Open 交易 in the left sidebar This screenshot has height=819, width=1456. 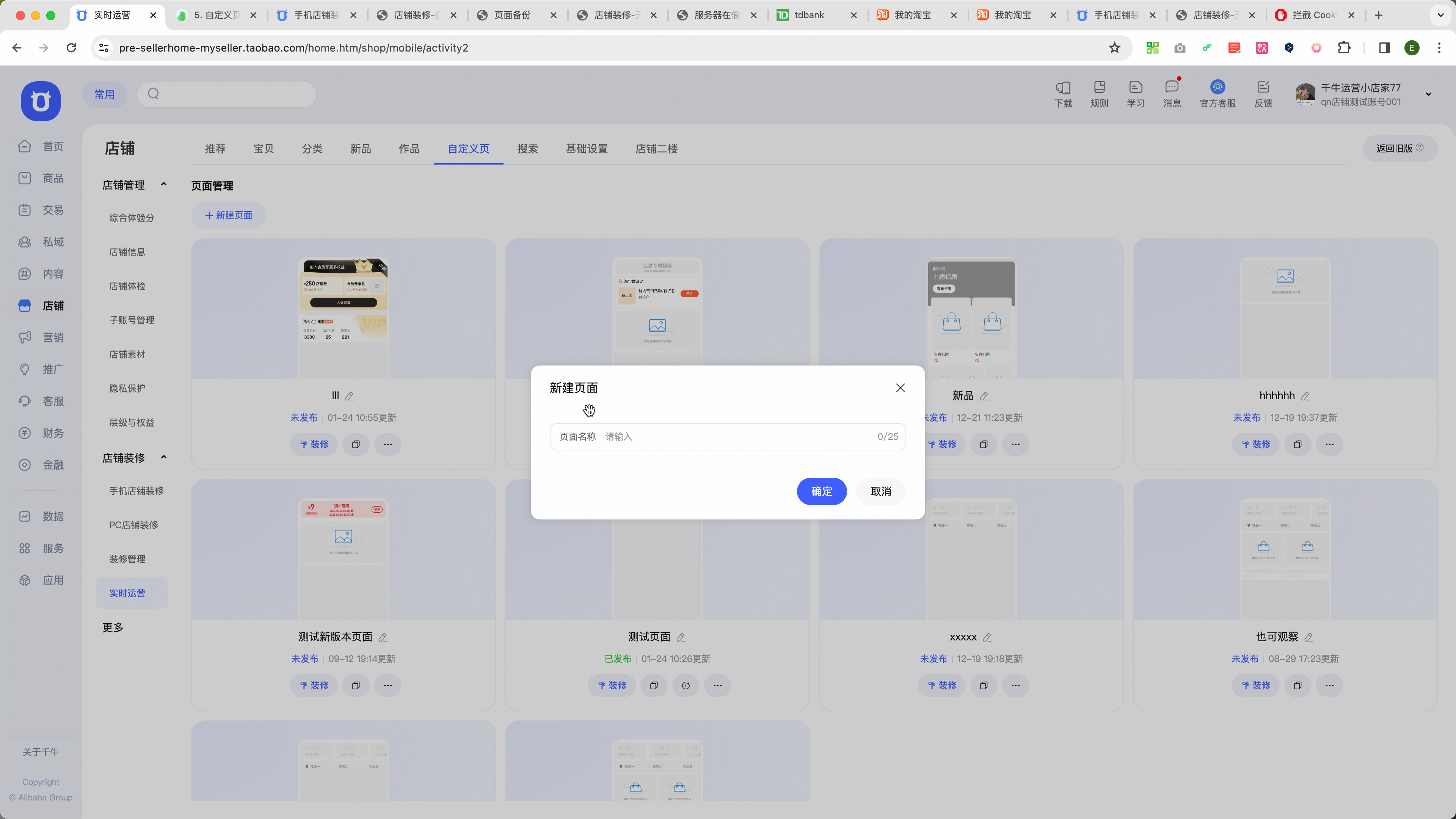pos(41,210)
